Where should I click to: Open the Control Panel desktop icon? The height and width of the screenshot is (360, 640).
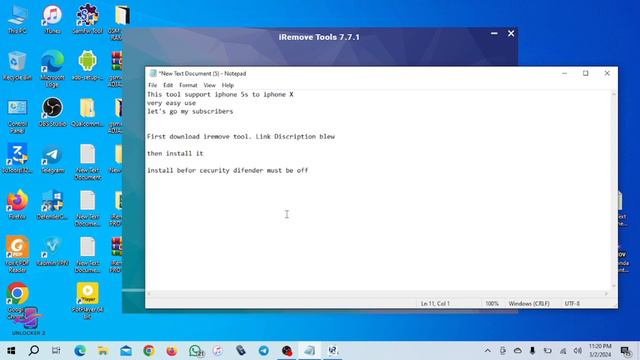(x=17, y=116)
